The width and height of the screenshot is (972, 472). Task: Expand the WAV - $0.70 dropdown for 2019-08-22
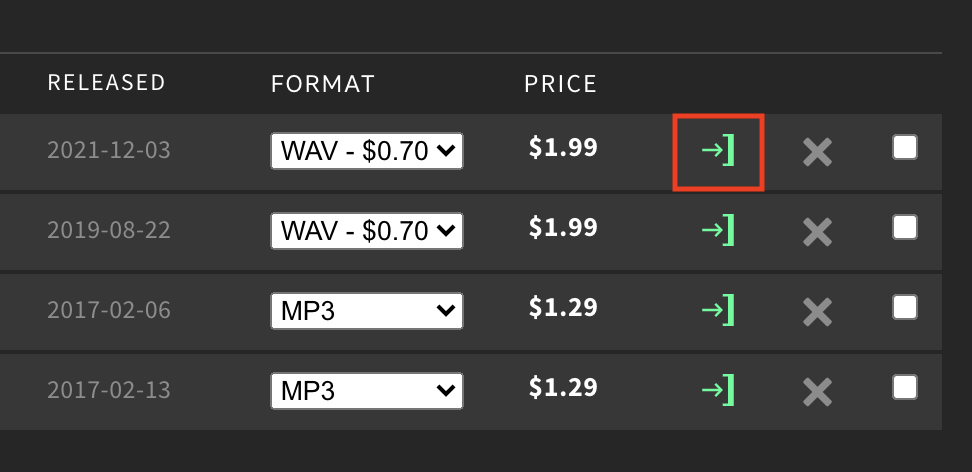point(367,231)
